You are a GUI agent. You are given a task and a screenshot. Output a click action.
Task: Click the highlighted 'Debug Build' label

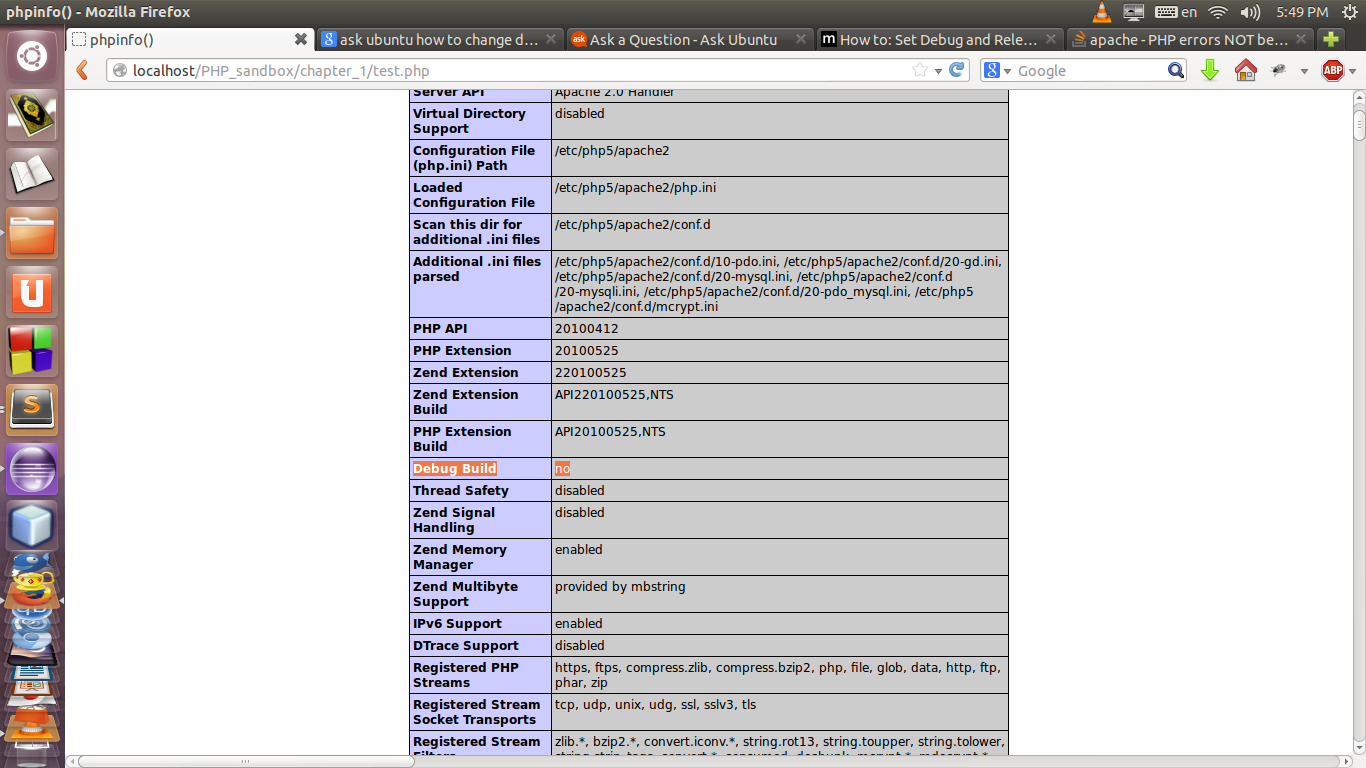[455, 469]
